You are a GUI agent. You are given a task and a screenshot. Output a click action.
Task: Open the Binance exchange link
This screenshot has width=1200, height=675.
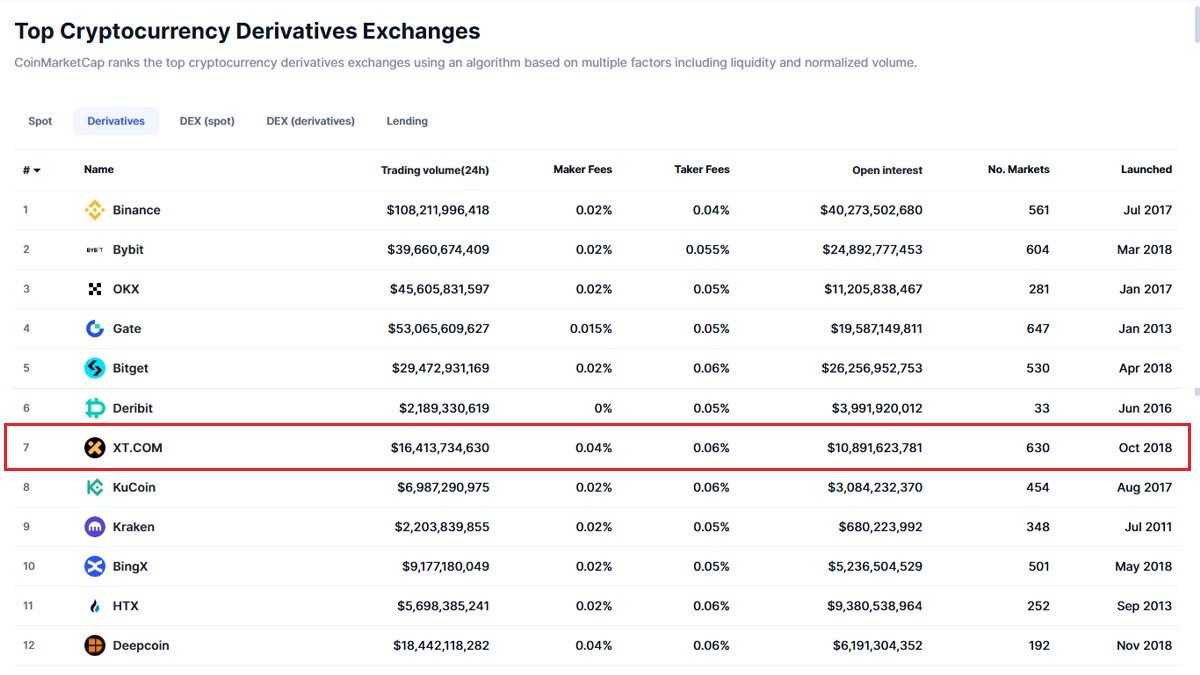136,210
